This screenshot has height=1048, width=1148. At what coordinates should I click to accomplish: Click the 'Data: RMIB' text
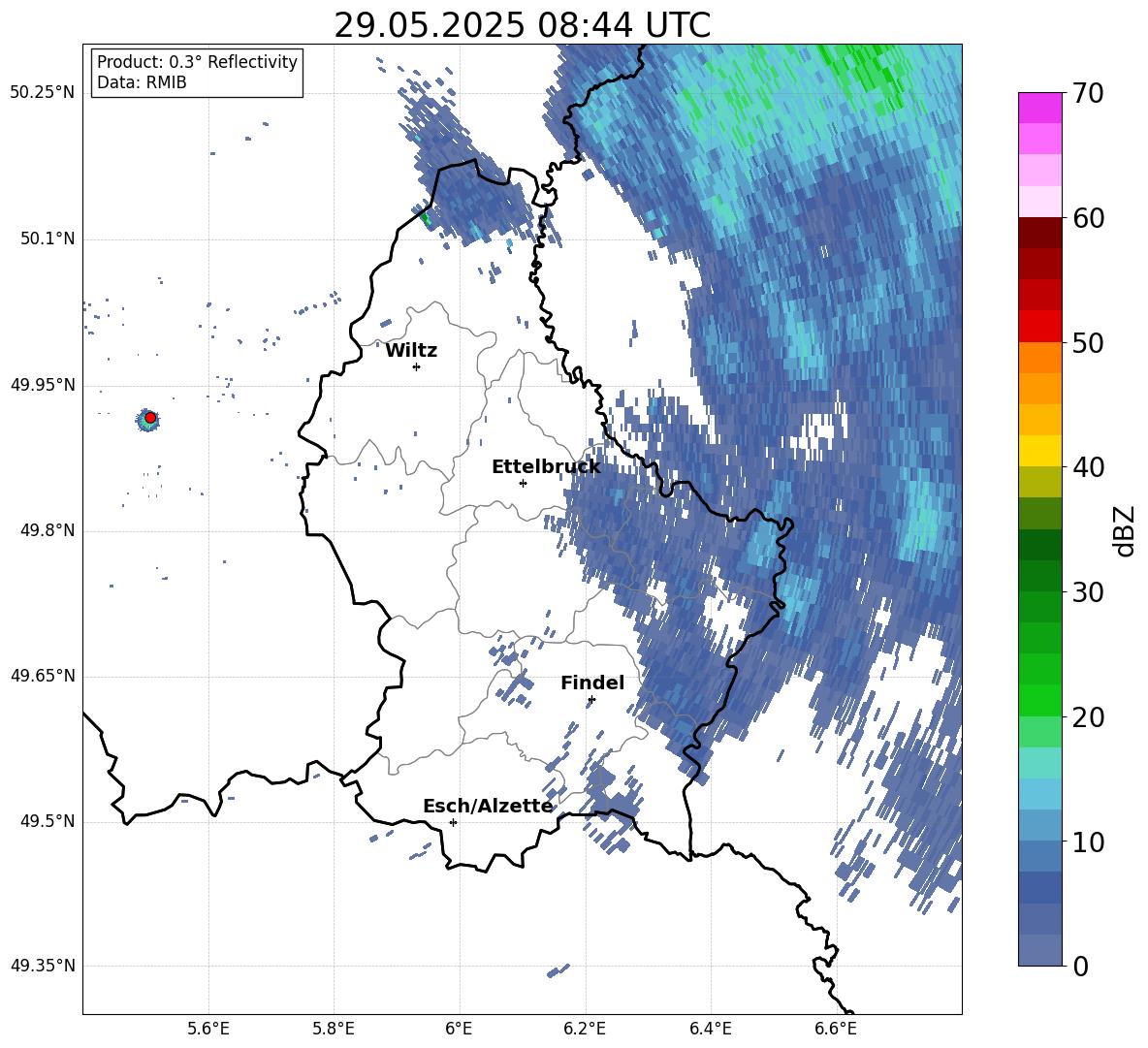point(142,82)
